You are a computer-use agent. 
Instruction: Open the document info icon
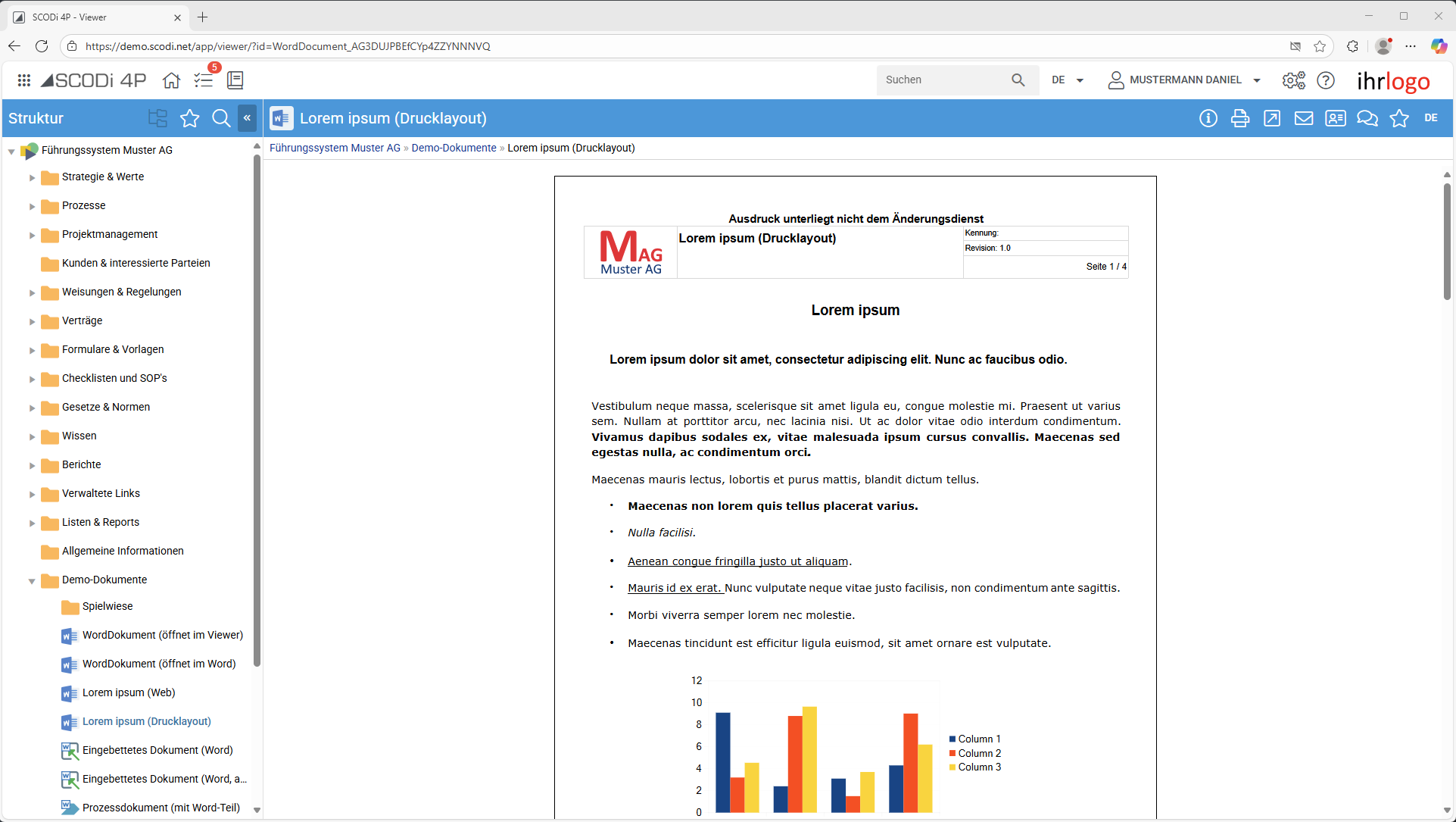1208,118
